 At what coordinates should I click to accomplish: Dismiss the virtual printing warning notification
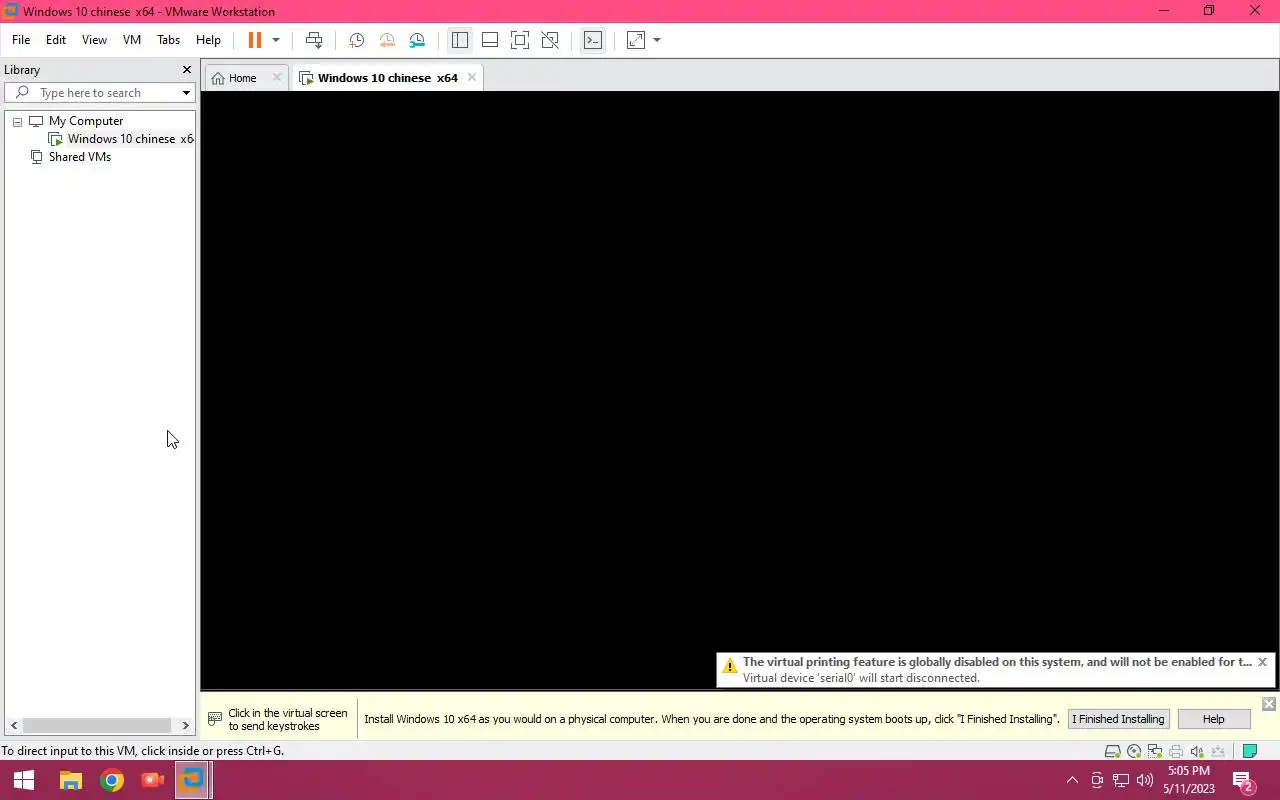[x=1262, y=662]
